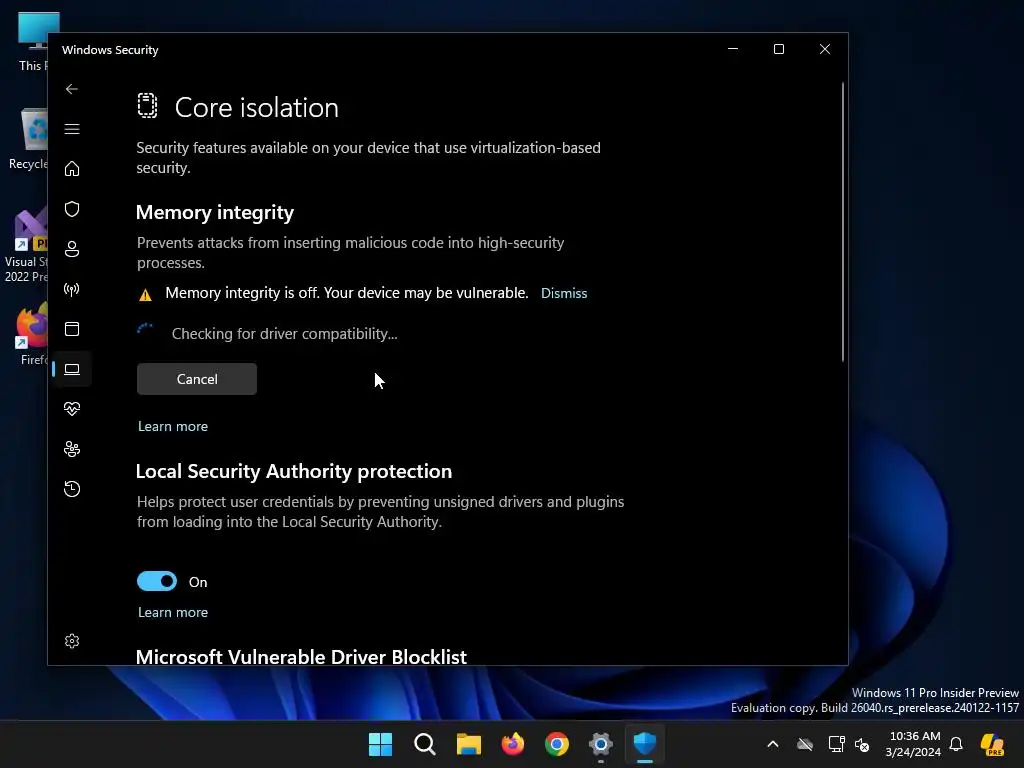Viewport: 1024px width, 768px height.
Task: Select Firefox desktop shortcut
Action: pos(33,334)
